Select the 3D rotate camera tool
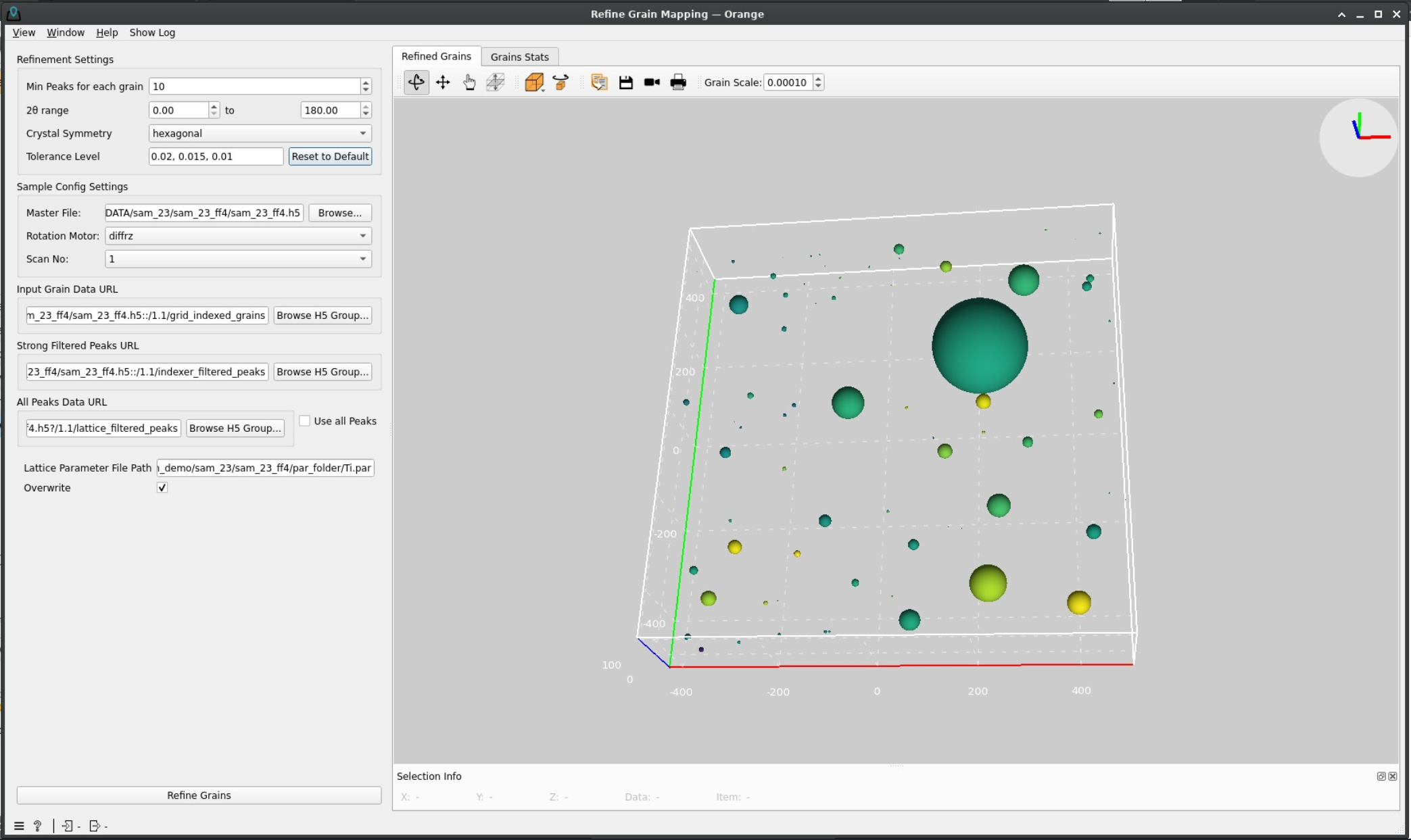 [x=416, y=82]
